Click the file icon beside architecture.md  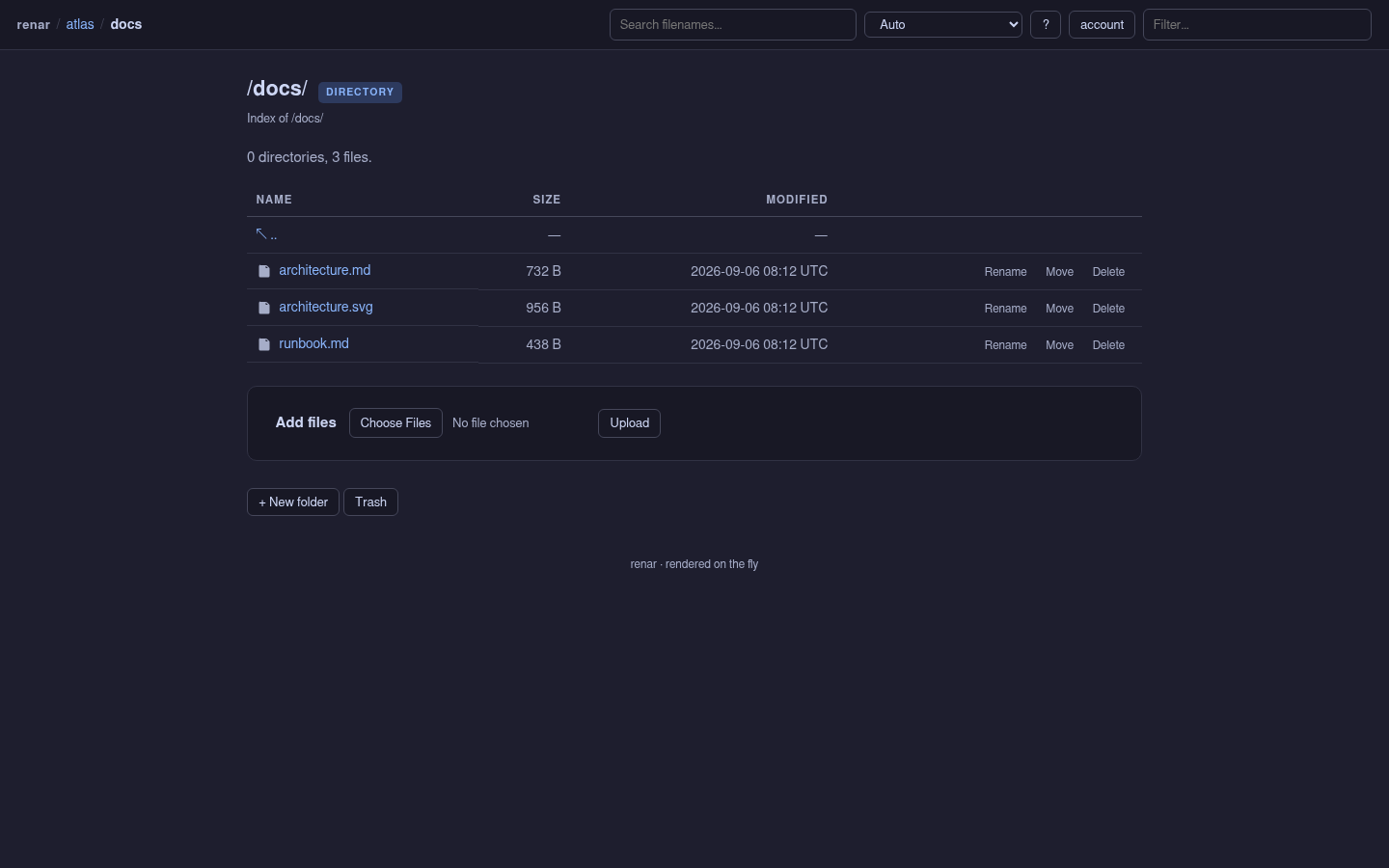point(264,272)
